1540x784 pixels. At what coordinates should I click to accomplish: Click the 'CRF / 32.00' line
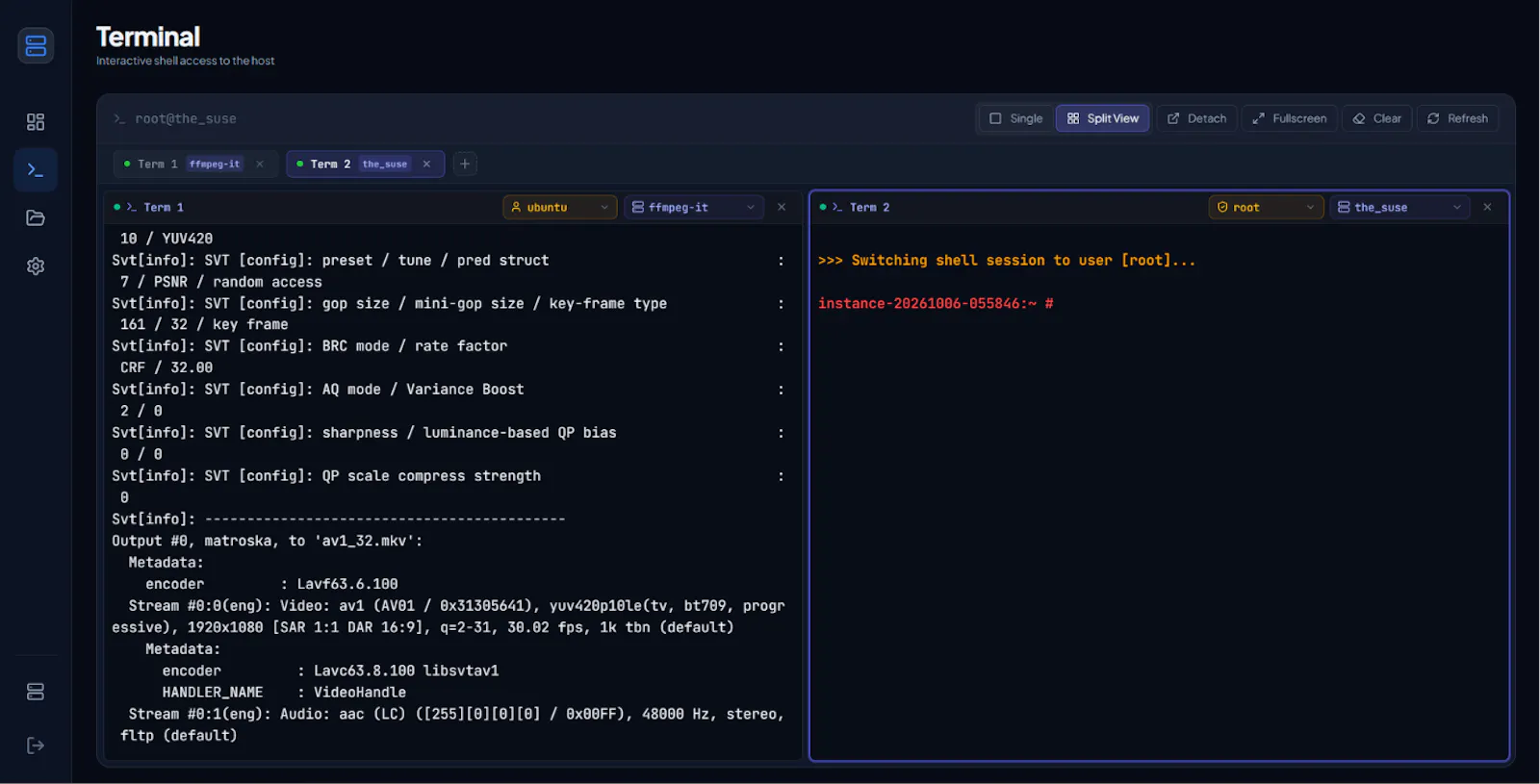(x=167, y=367)
